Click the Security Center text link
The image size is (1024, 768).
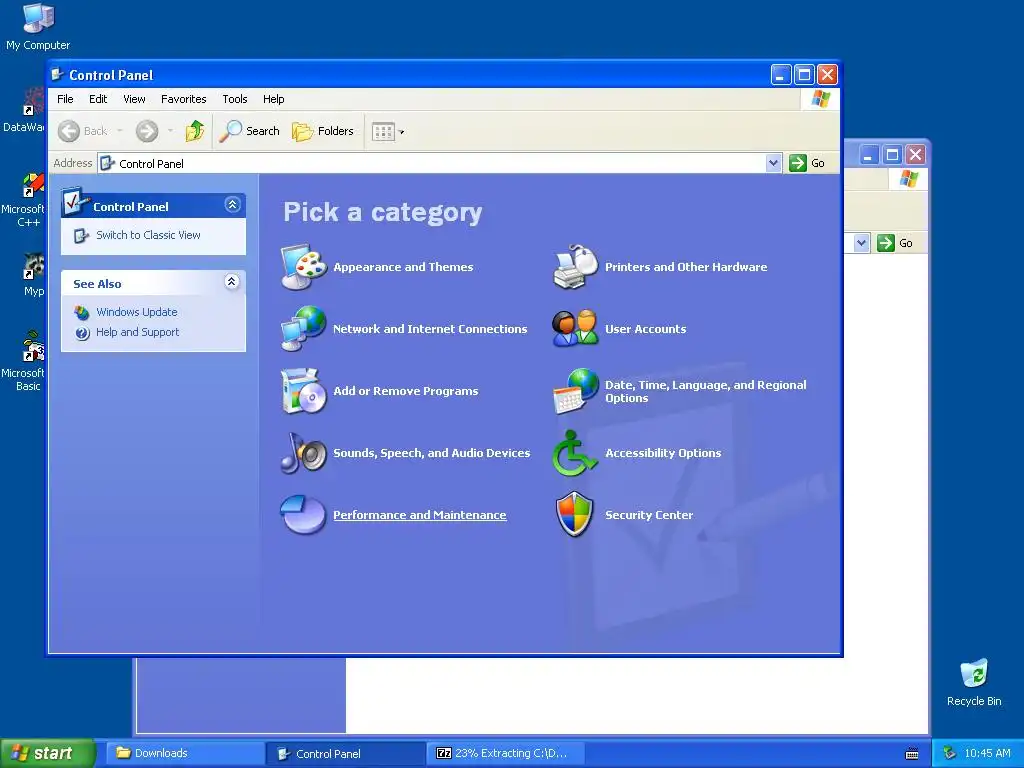(648, 515)
